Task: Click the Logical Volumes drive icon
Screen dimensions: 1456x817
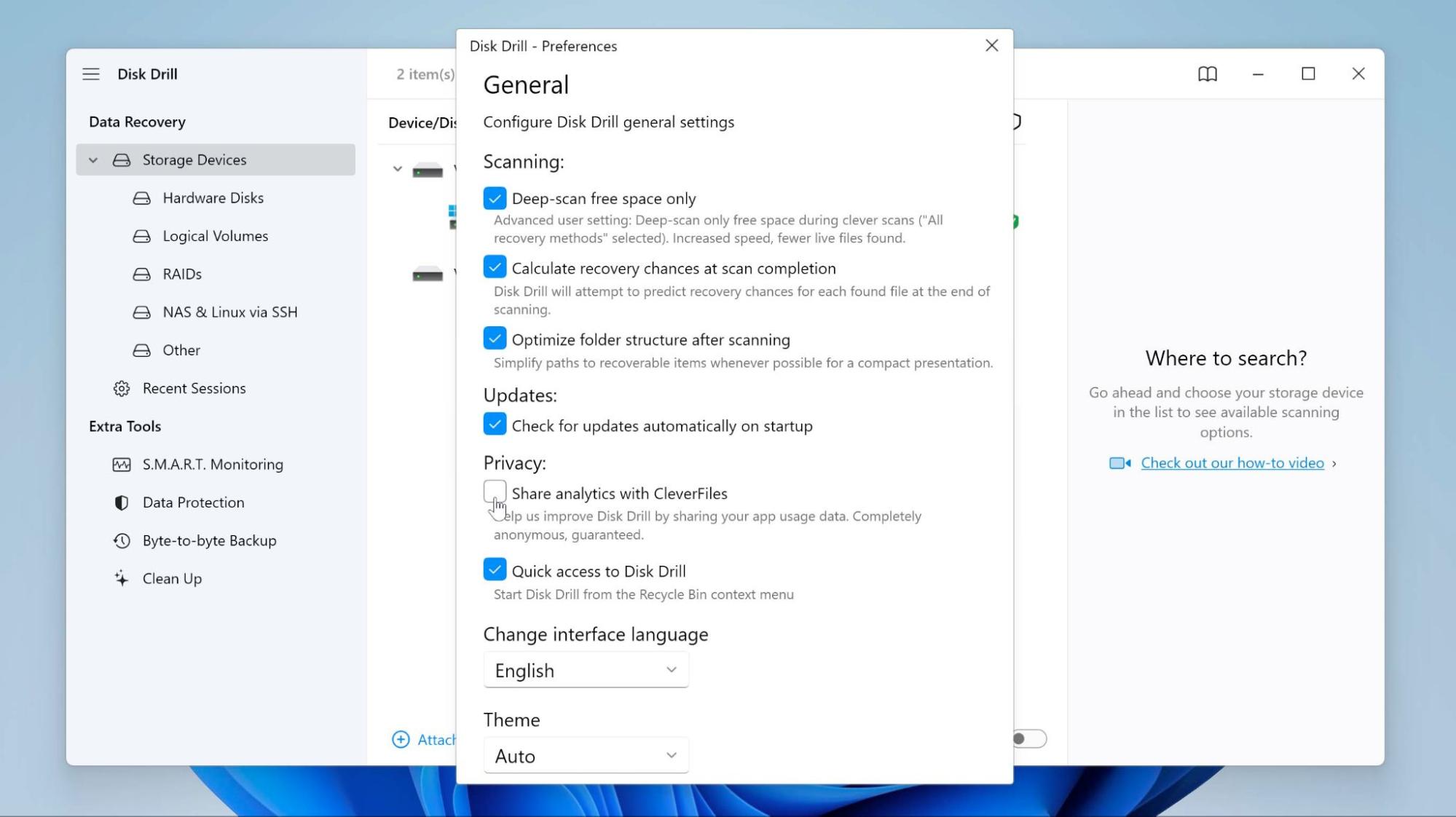Action: (x=142, y=236)
